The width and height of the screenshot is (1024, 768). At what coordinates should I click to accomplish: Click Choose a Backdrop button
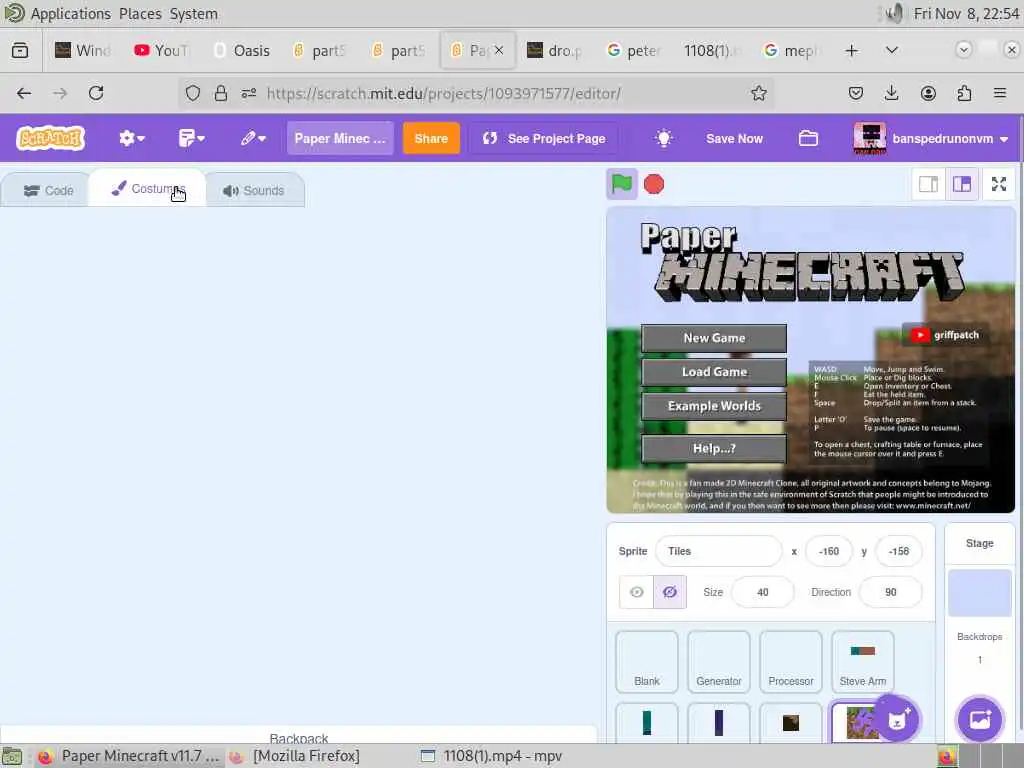(x=980, y=719)
